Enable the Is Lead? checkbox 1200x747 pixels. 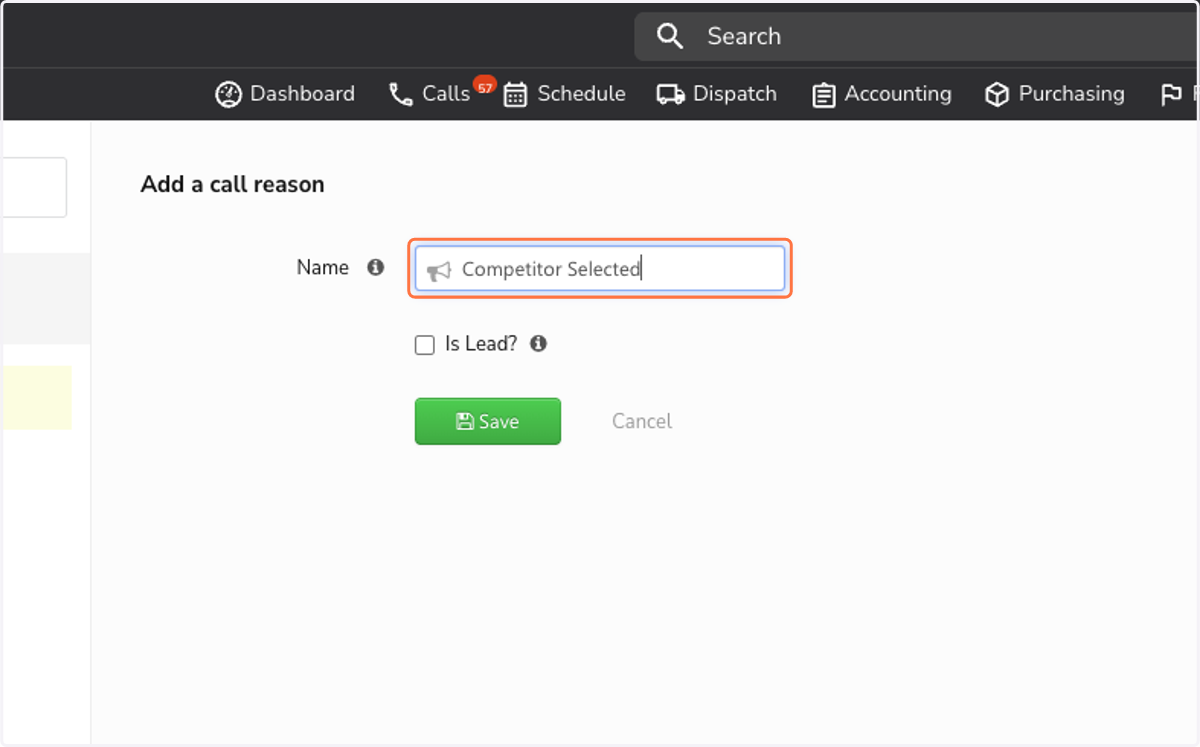[425, 345]
